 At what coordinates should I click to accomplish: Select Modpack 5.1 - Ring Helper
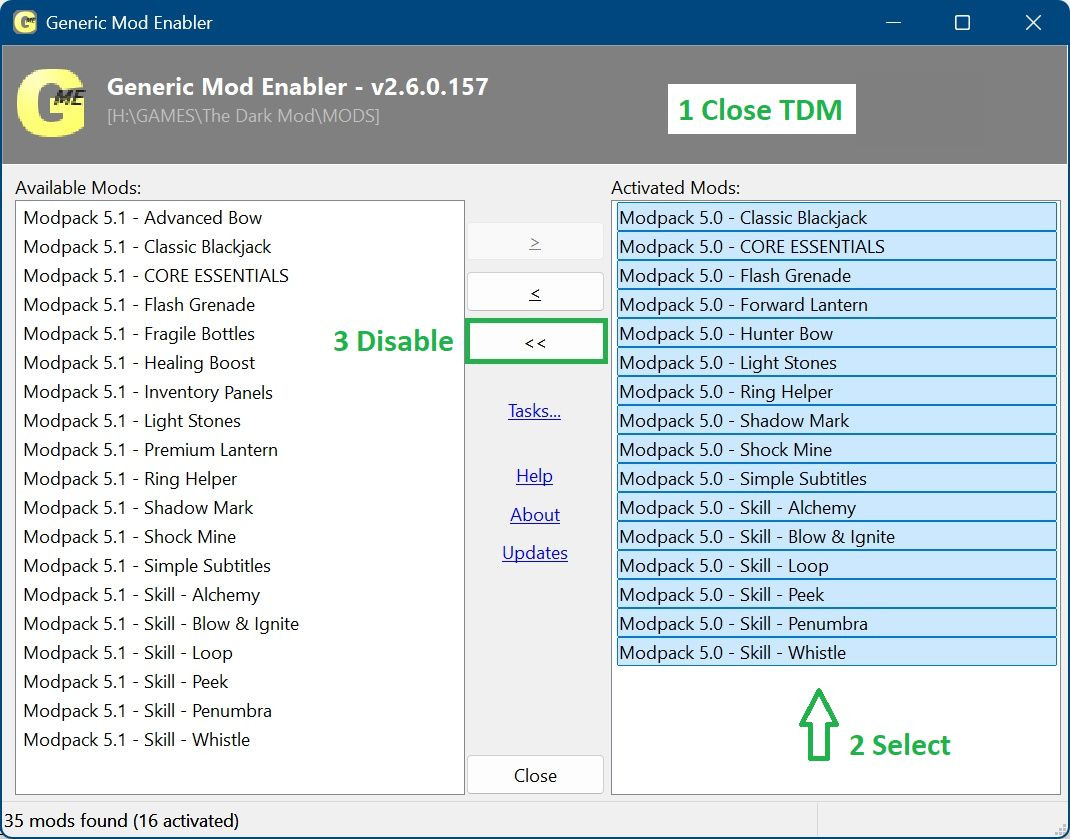tap(240, 479)
